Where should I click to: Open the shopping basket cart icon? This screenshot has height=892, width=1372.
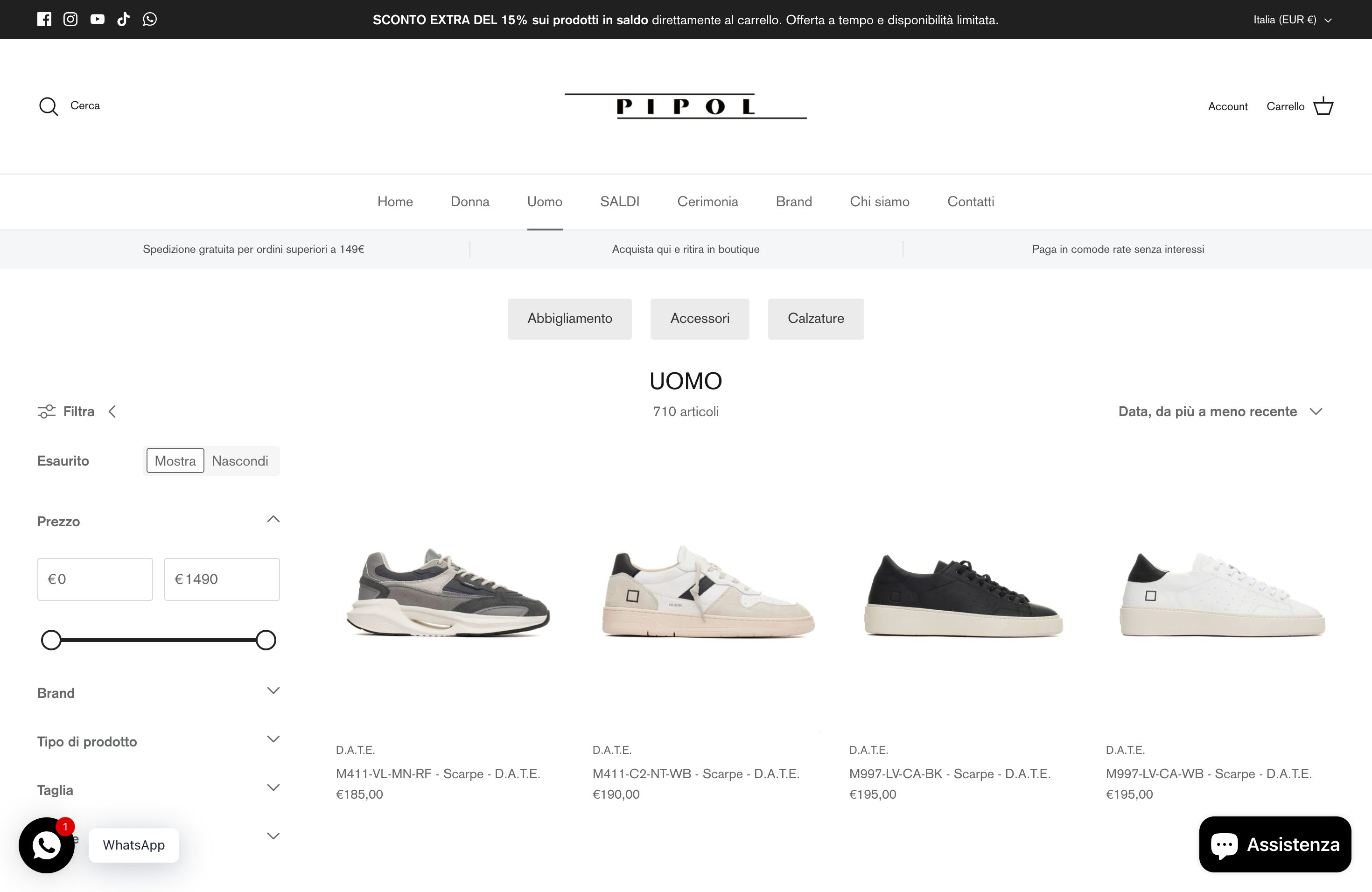point(1323,106)
